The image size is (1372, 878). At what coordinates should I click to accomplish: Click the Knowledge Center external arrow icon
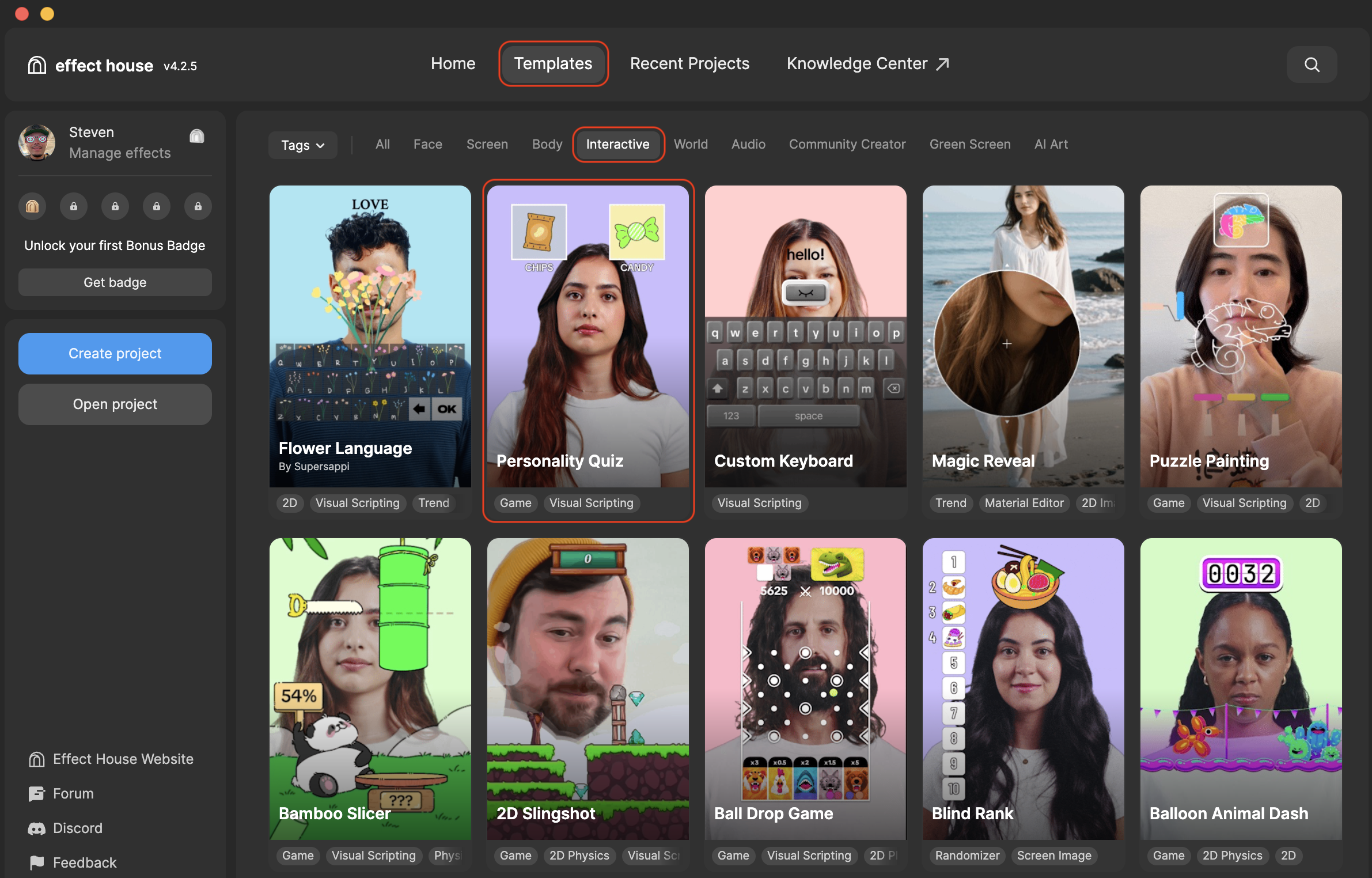(x=942, y=64)
